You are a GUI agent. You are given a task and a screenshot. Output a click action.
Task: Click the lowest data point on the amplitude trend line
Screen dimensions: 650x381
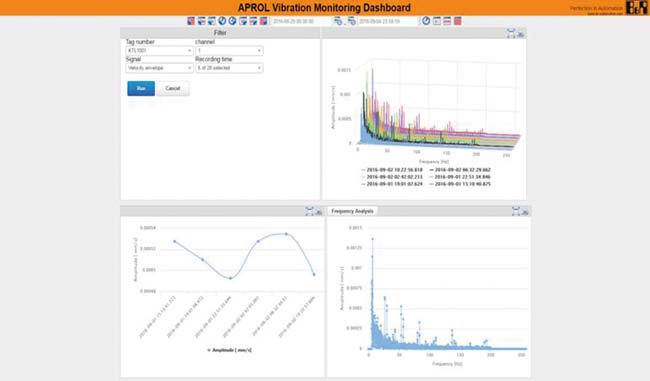(230, 278)
